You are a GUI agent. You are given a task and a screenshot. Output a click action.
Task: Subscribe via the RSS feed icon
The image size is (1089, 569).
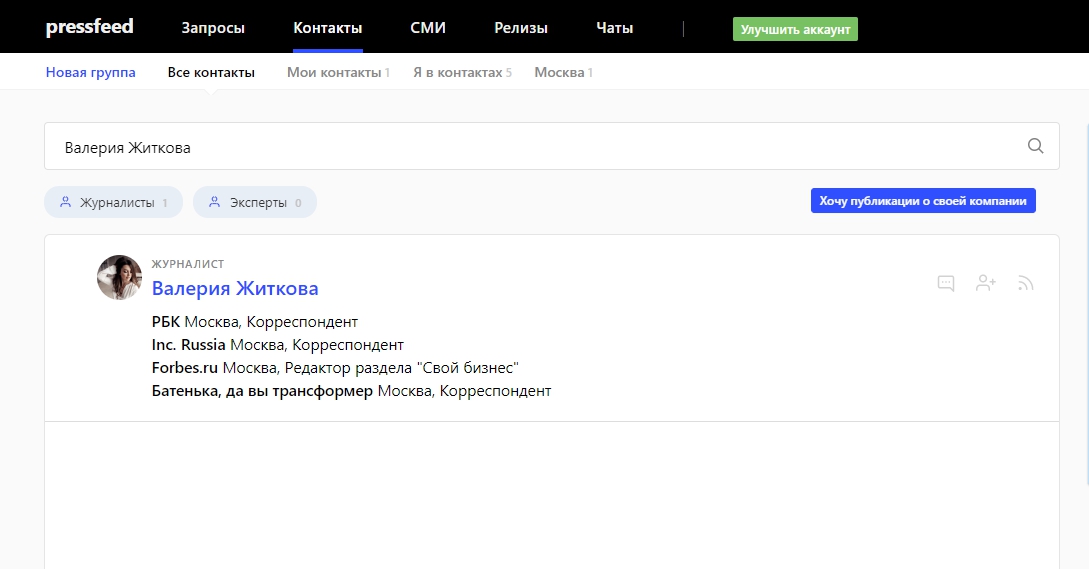point(1025,283)
